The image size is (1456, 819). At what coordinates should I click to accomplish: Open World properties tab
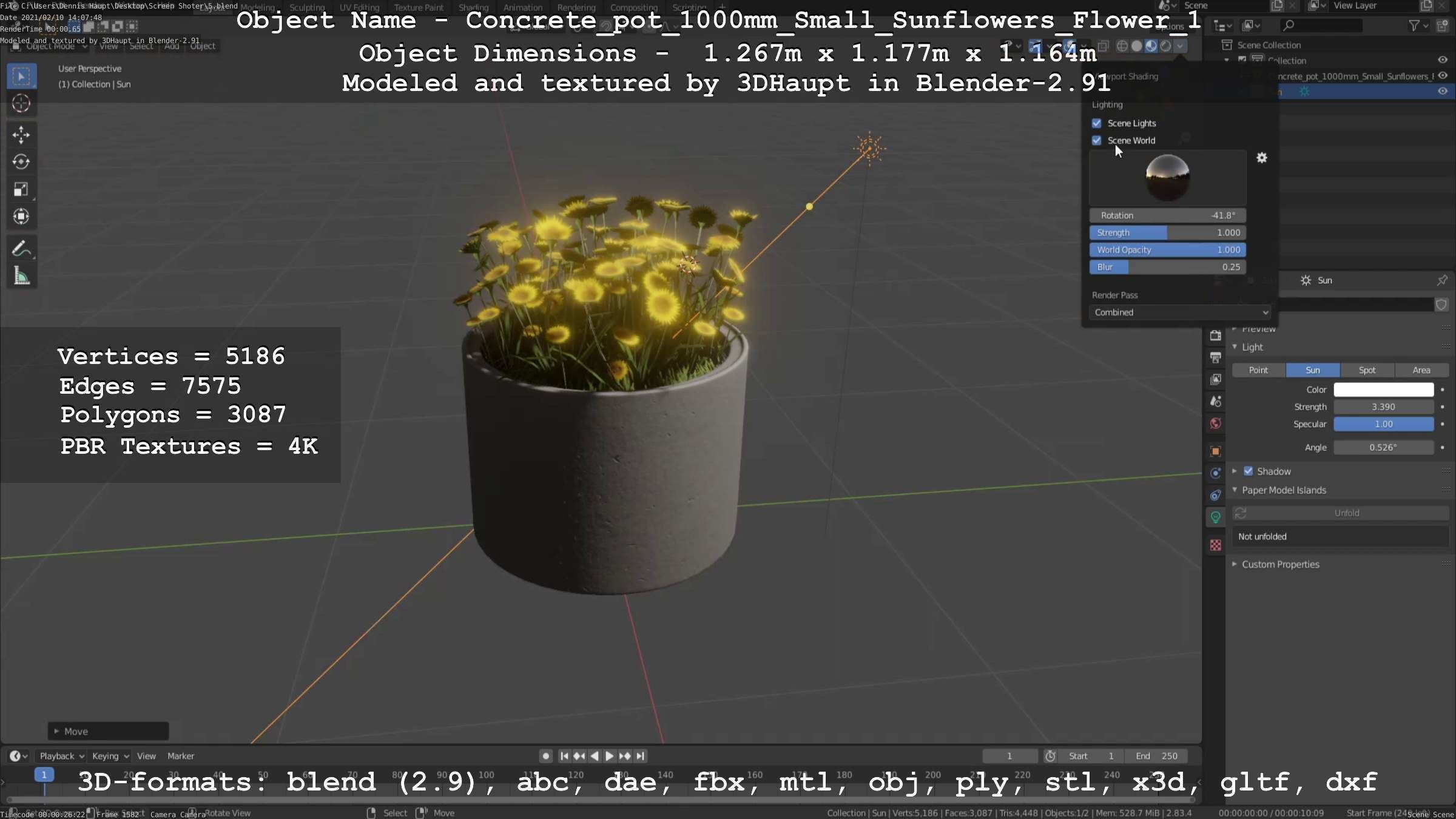[1216, 423]
